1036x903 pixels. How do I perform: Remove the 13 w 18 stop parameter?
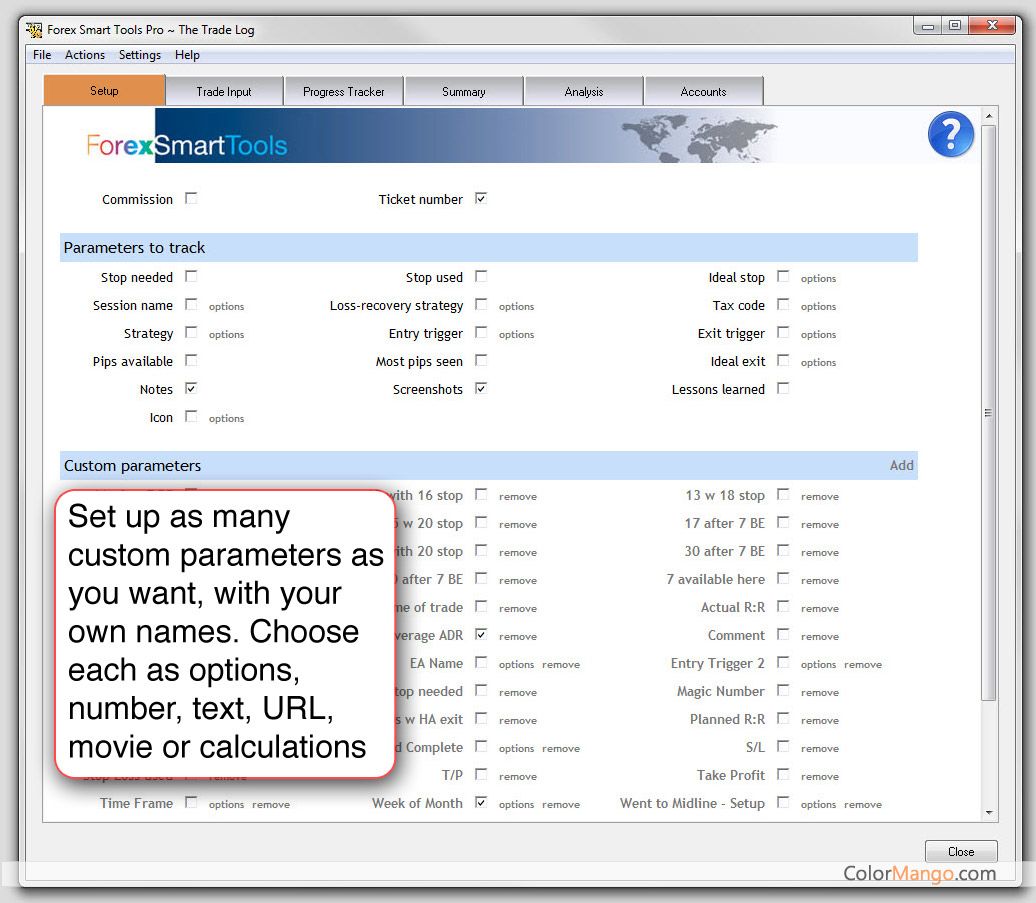[820, 496]
